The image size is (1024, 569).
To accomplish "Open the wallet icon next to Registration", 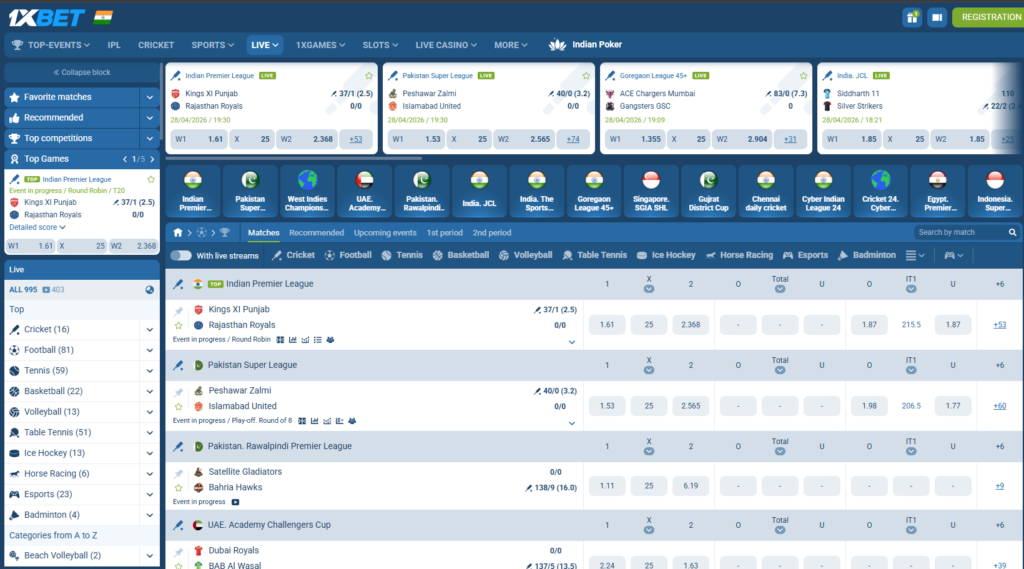I will click(936, 18).
